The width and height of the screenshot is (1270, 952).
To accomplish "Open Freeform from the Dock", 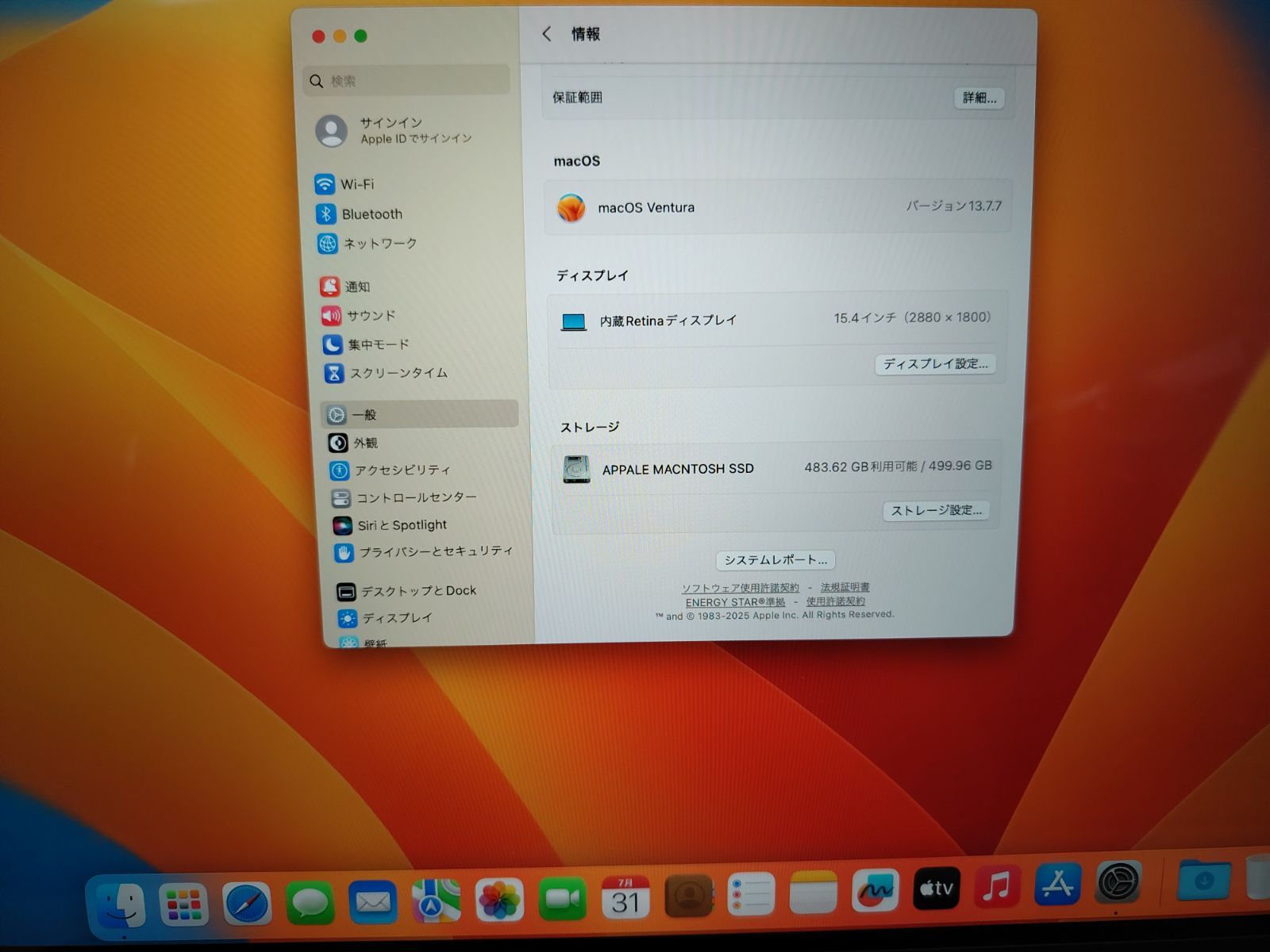I will (876, 889).
